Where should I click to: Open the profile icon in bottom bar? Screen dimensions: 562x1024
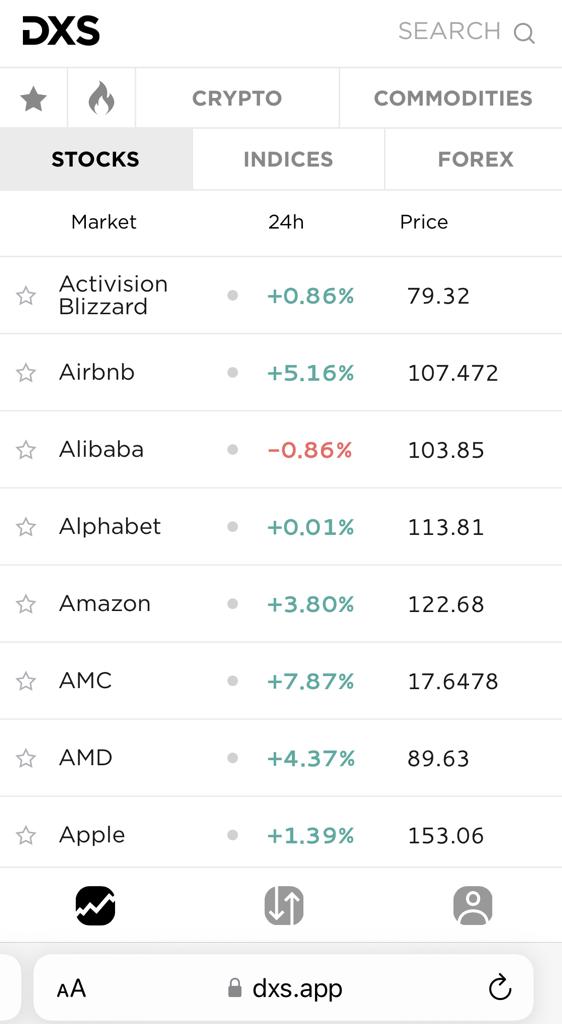(473, 905)
